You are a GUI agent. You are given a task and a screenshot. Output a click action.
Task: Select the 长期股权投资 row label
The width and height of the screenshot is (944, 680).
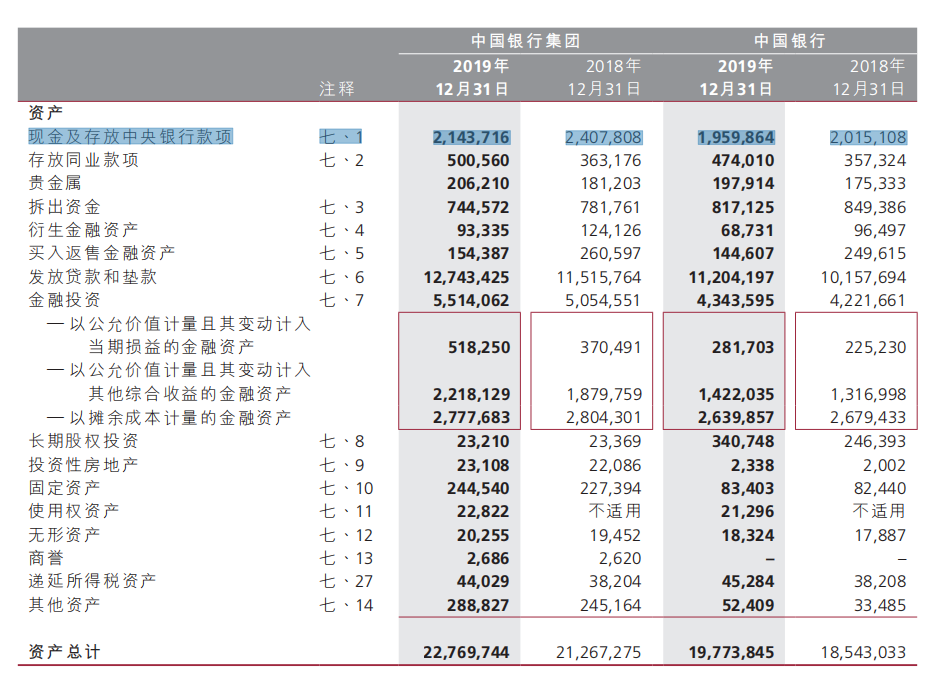pos(84,441)
